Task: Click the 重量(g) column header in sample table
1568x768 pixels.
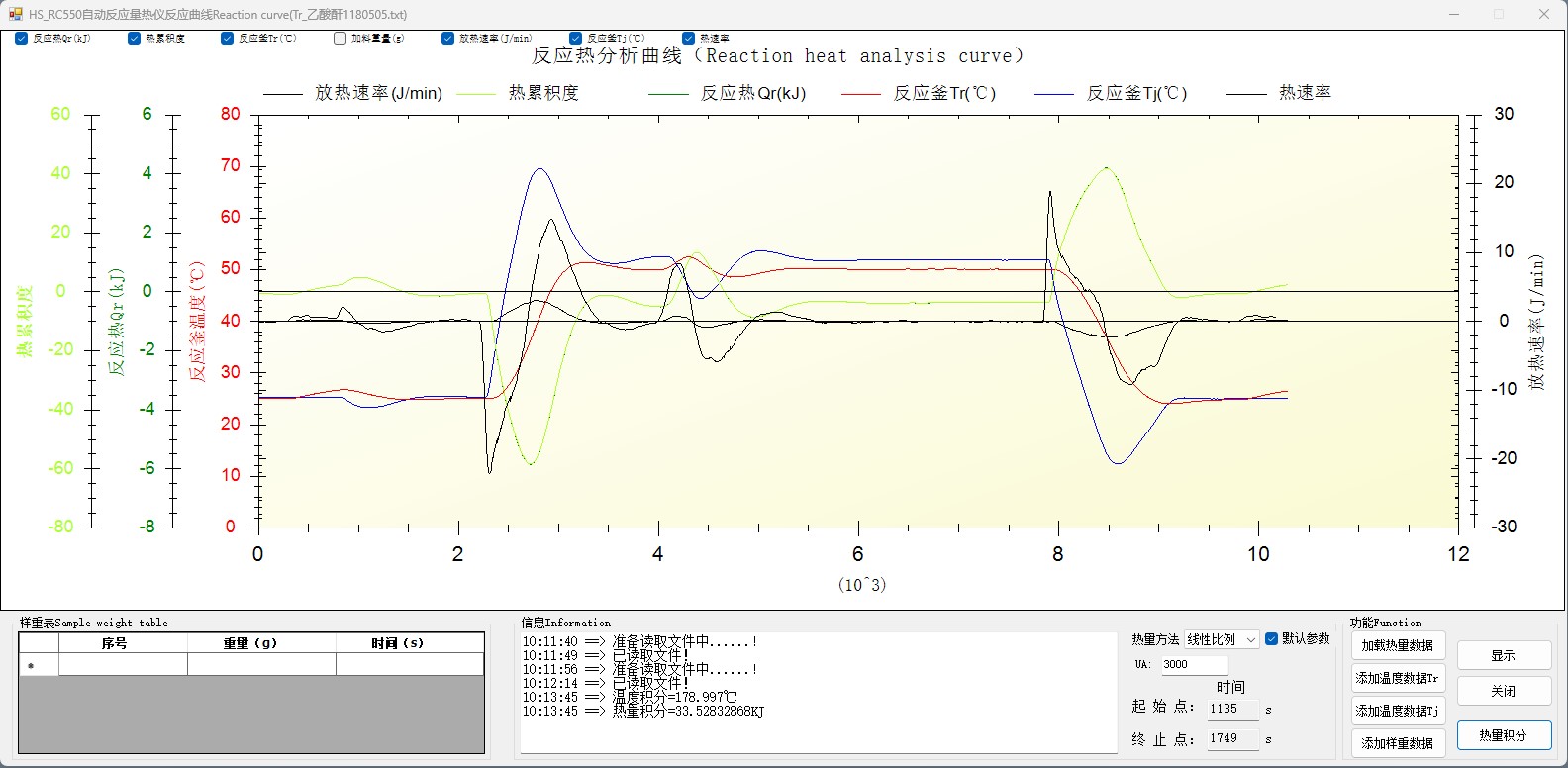Action: pos(249,643)
